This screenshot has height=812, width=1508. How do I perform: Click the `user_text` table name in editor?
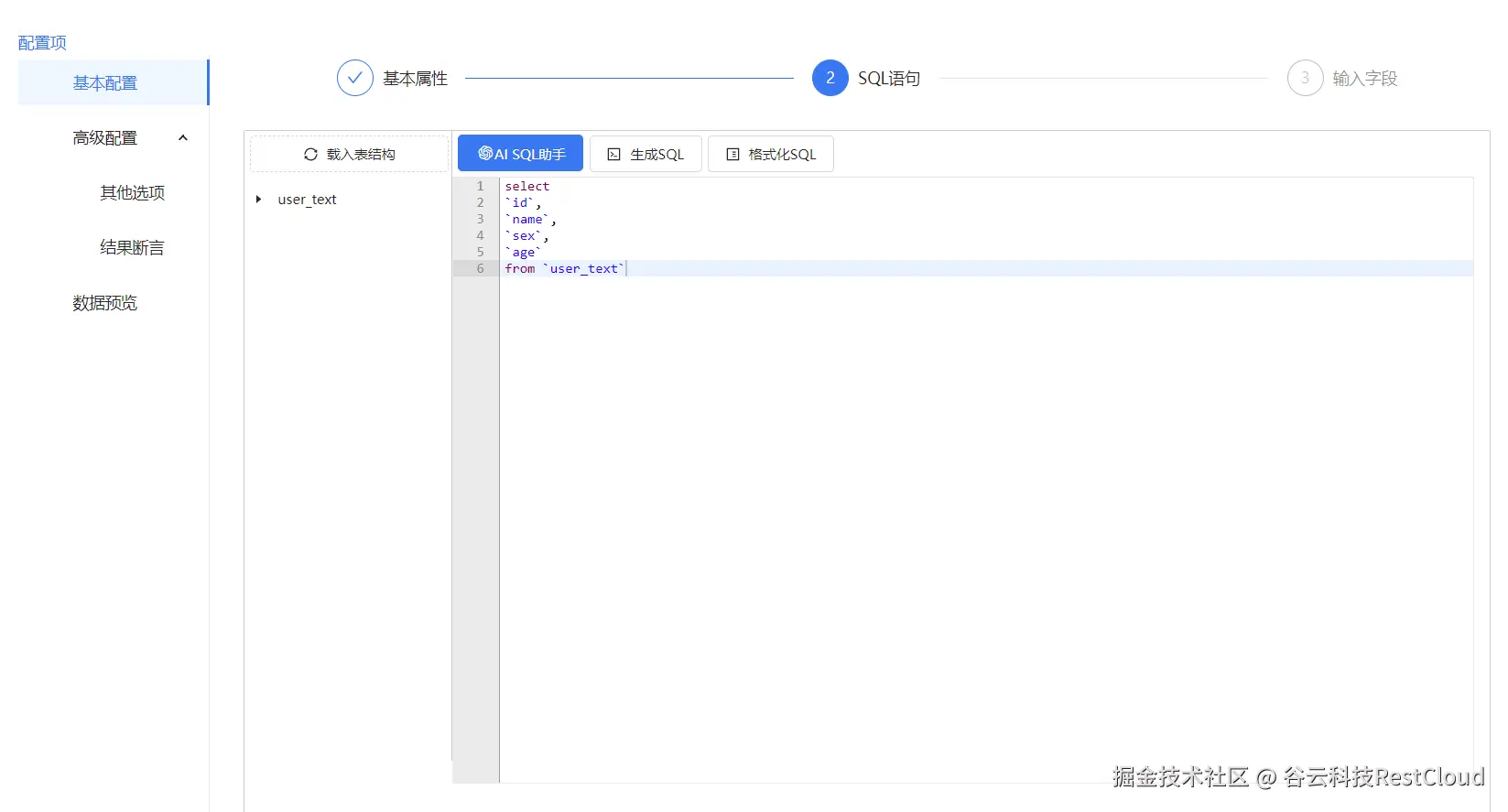584,269
